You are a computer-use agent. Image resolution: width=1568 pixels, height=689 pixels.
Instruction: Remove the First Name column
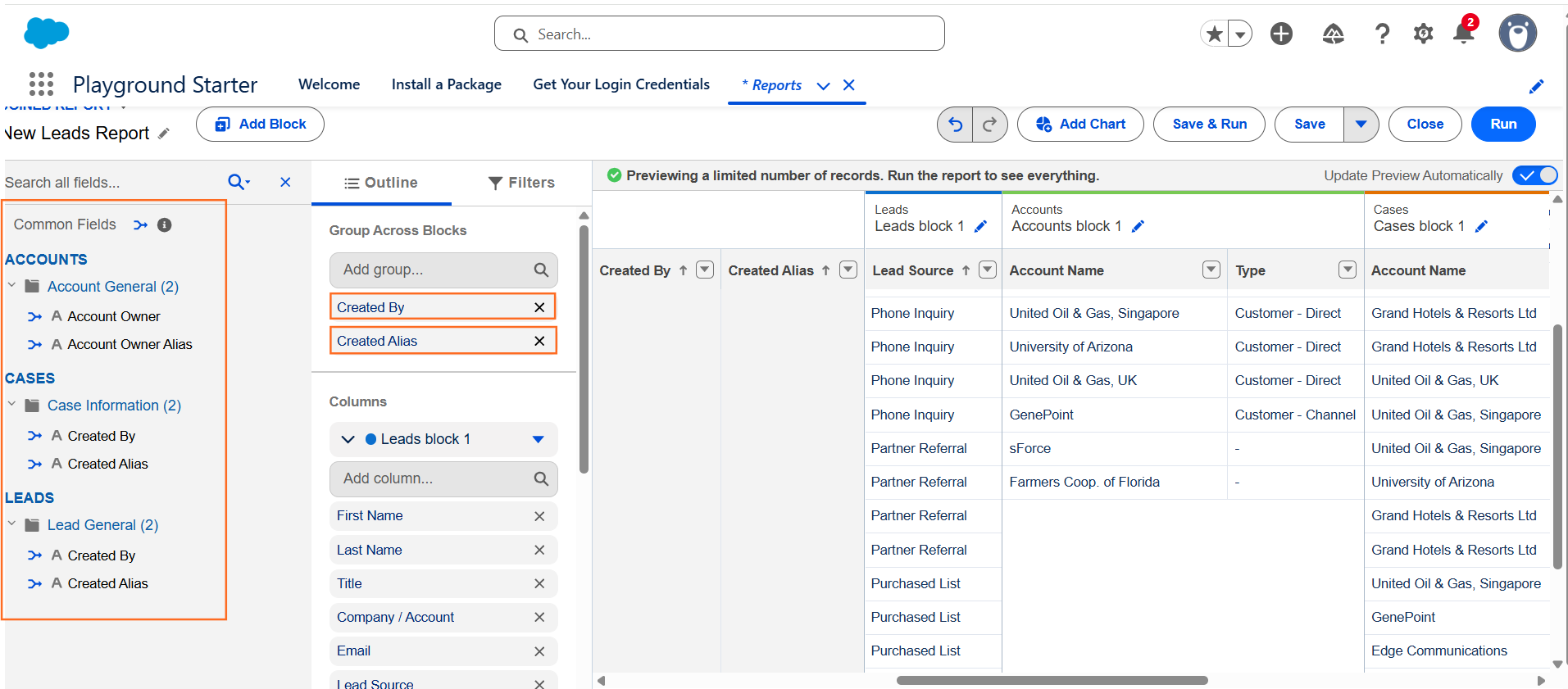[x=539, y=516]
